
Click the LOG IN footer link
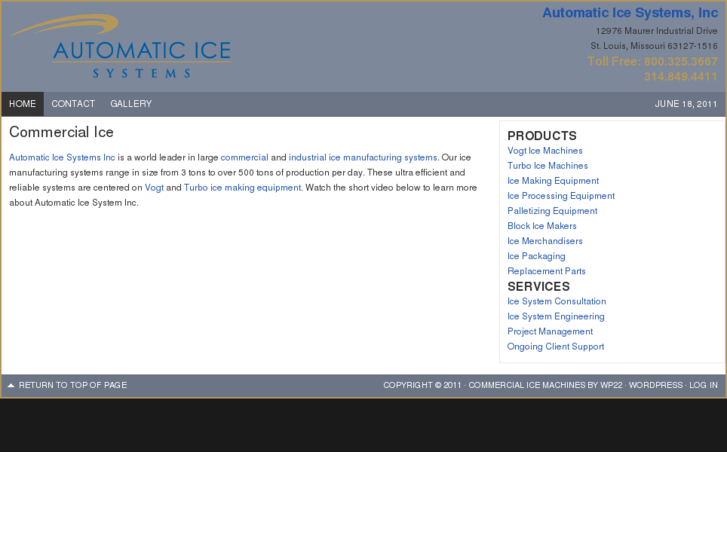(x=703, y=385)
